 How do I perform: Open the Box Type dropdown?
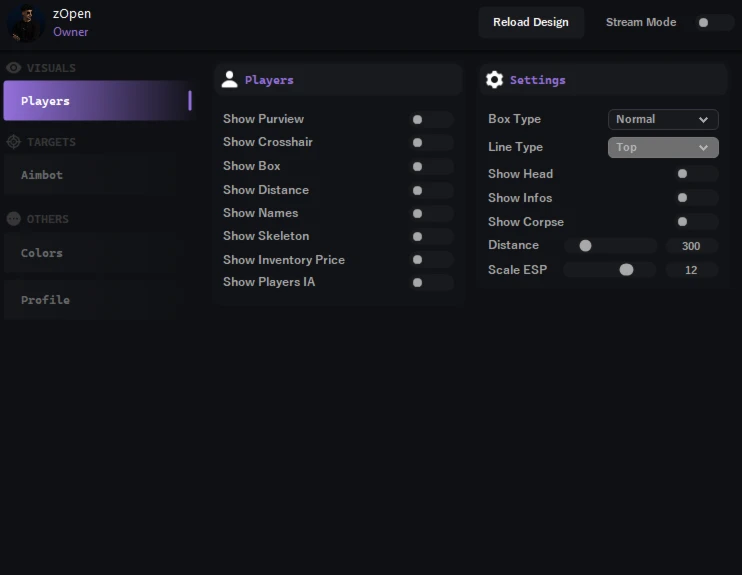tap(663, 120)
